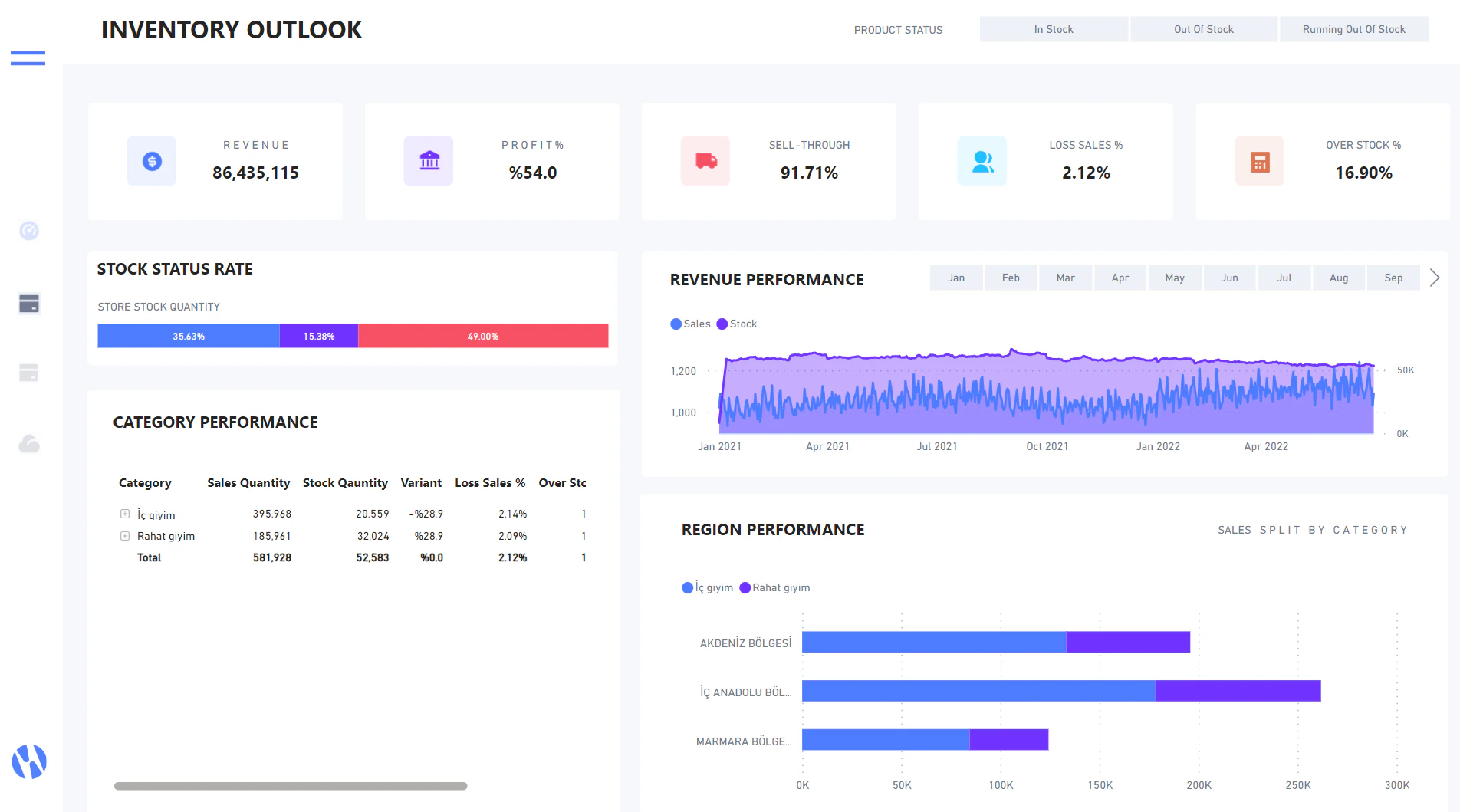This screenshot has height=812, width=1460.
Task: Expand the İç giyim category row
Action: pos(125,514)
